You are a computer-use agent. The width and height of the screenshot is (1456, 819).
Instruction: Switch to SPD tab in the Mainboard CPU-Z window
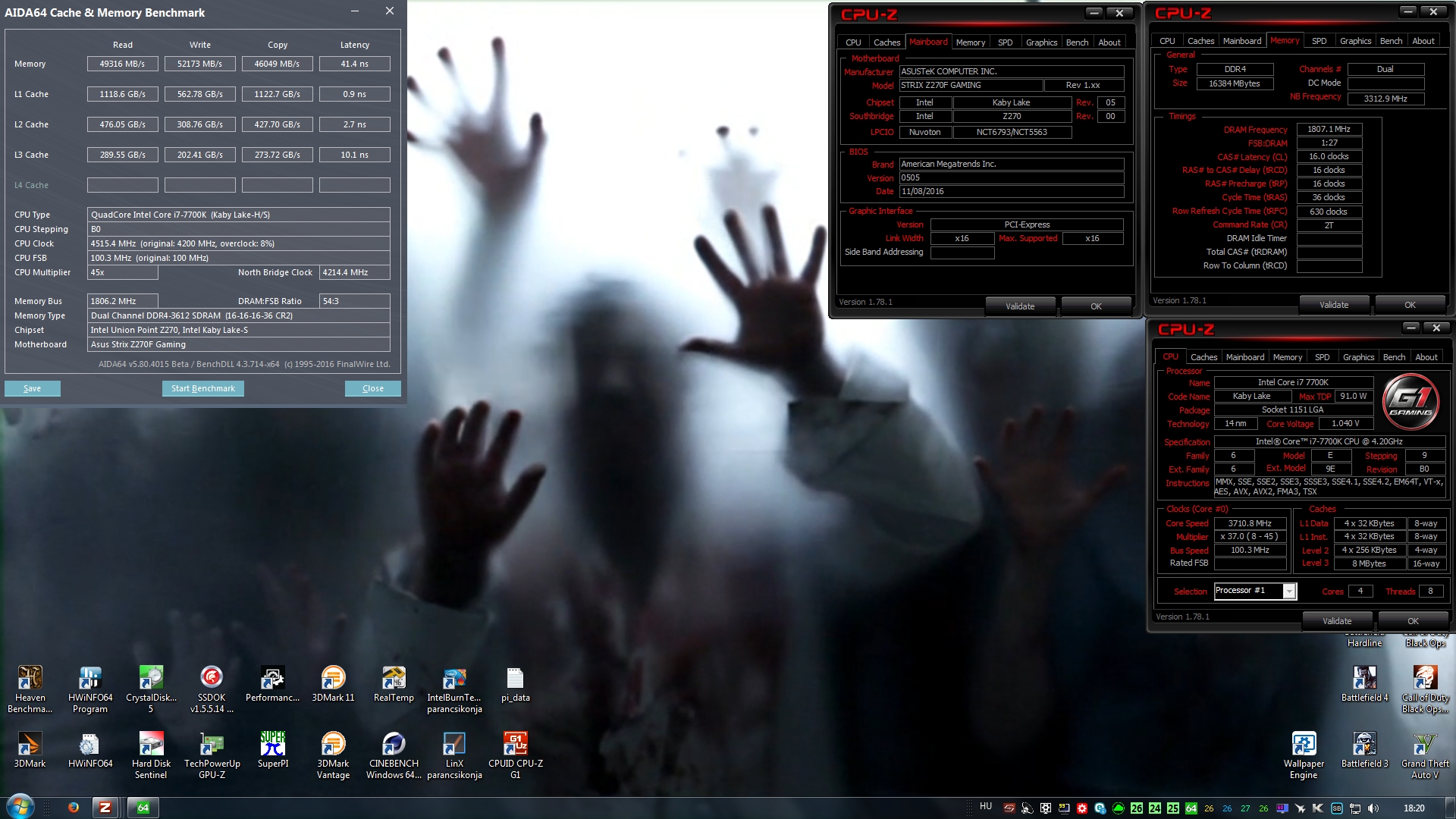tap(1006, 42)
